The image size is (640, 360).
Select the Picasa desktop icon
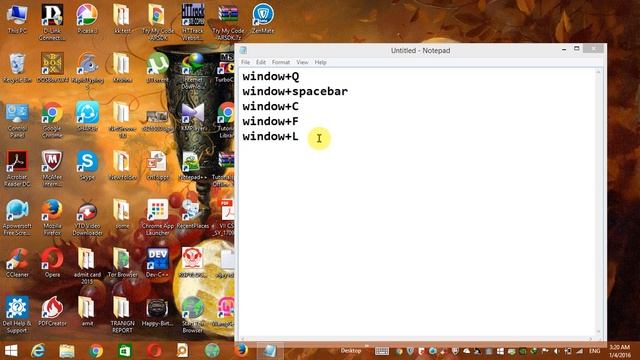(x=87, y=20)
